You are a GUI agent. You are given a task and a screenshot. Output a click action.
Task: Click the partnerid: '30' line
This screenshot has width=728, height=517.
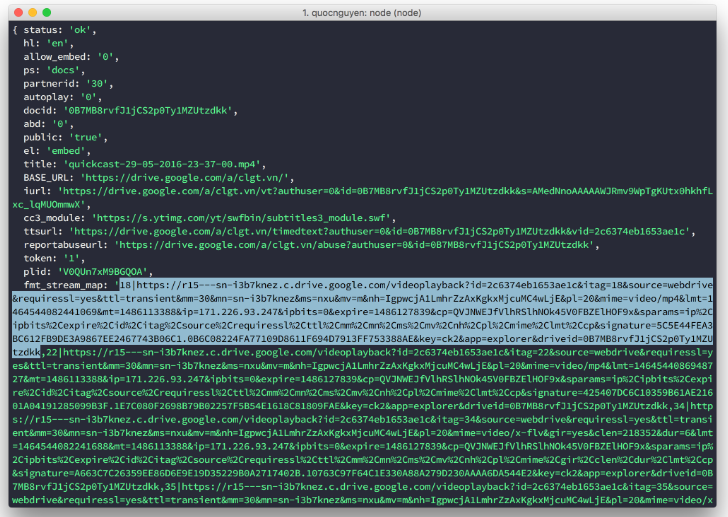click(x=68, y=84)
